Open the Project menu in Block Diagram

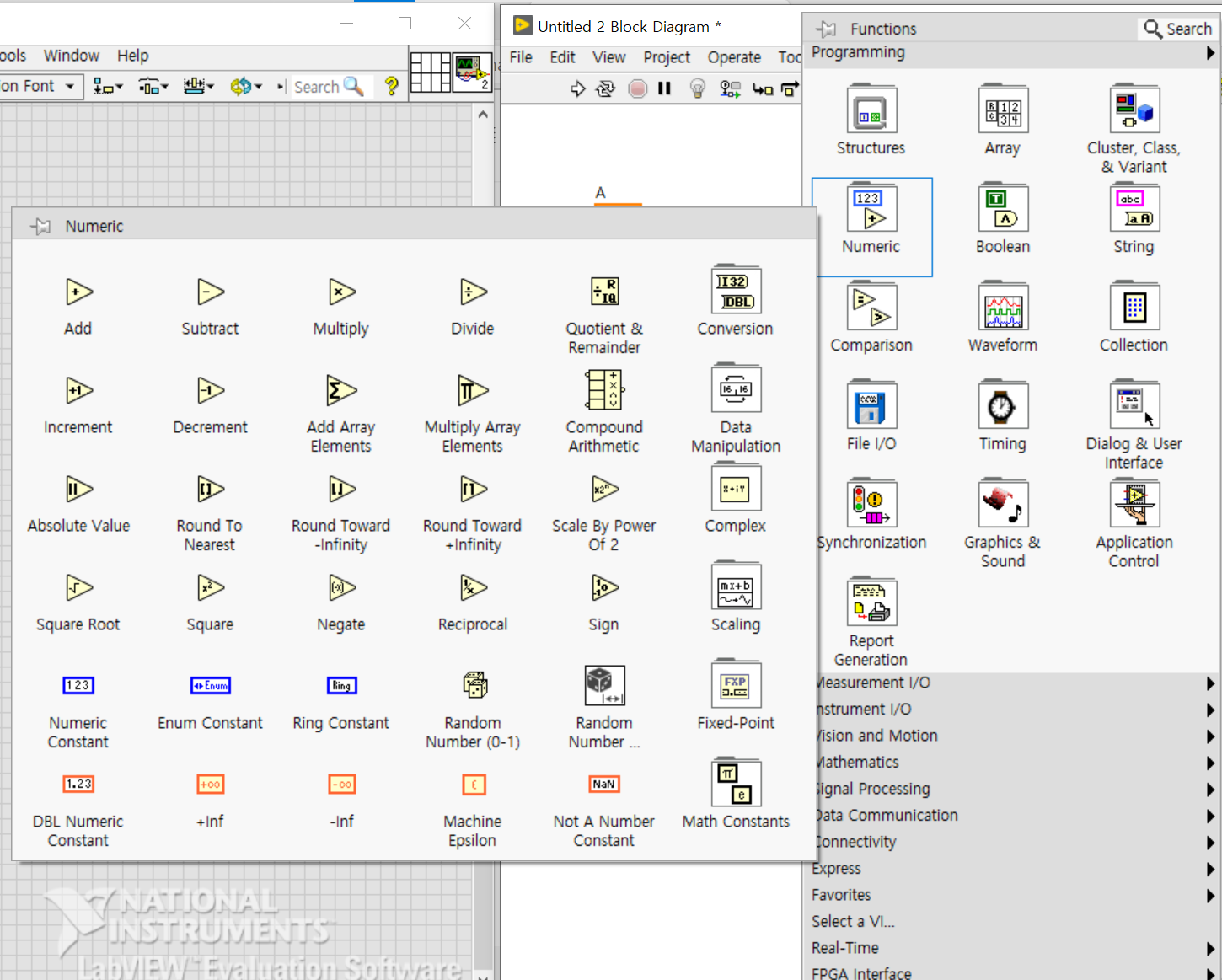[x=667, y=57]
